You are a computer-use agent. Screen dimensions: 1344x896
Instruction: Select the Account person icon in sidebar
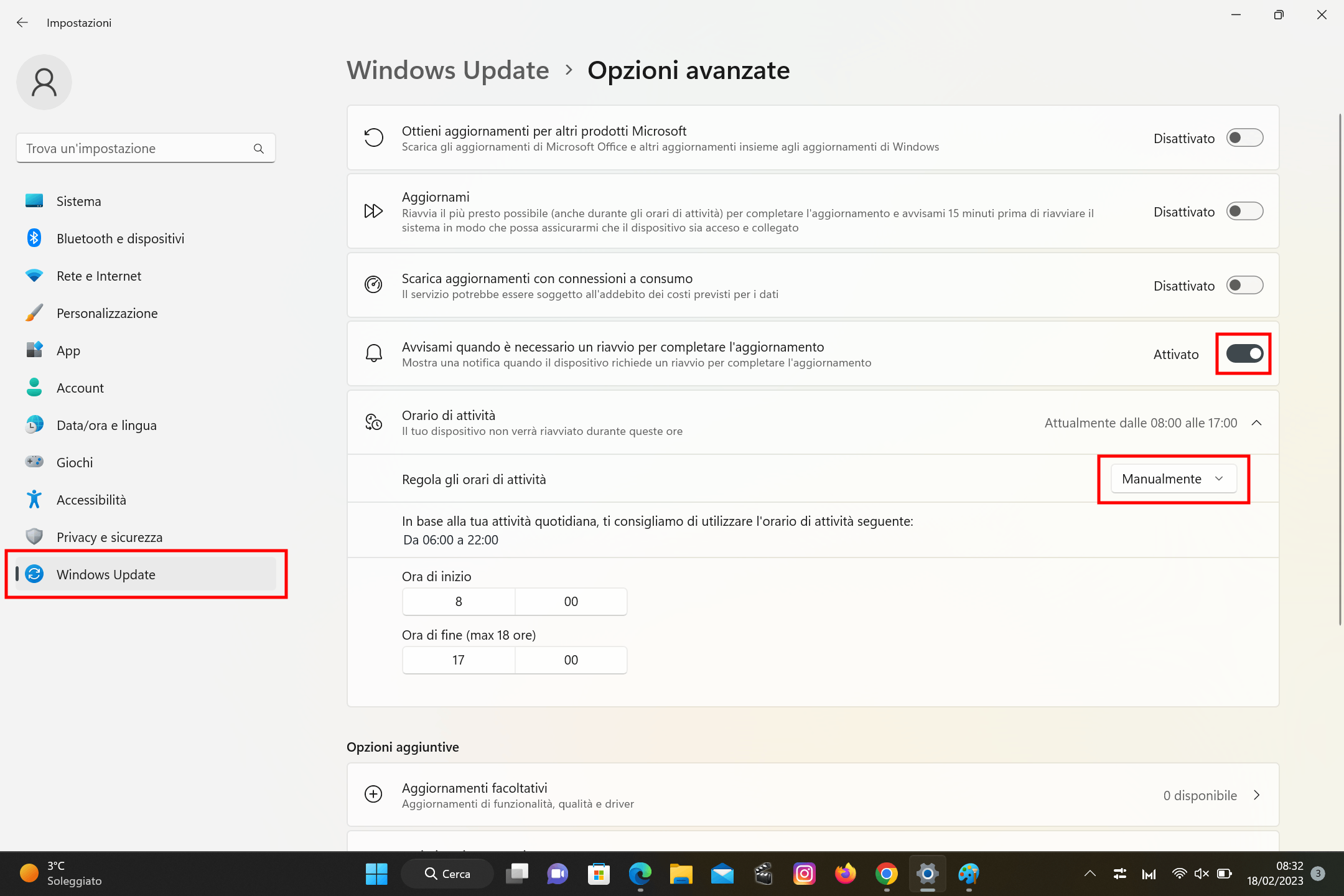[34, 388]
